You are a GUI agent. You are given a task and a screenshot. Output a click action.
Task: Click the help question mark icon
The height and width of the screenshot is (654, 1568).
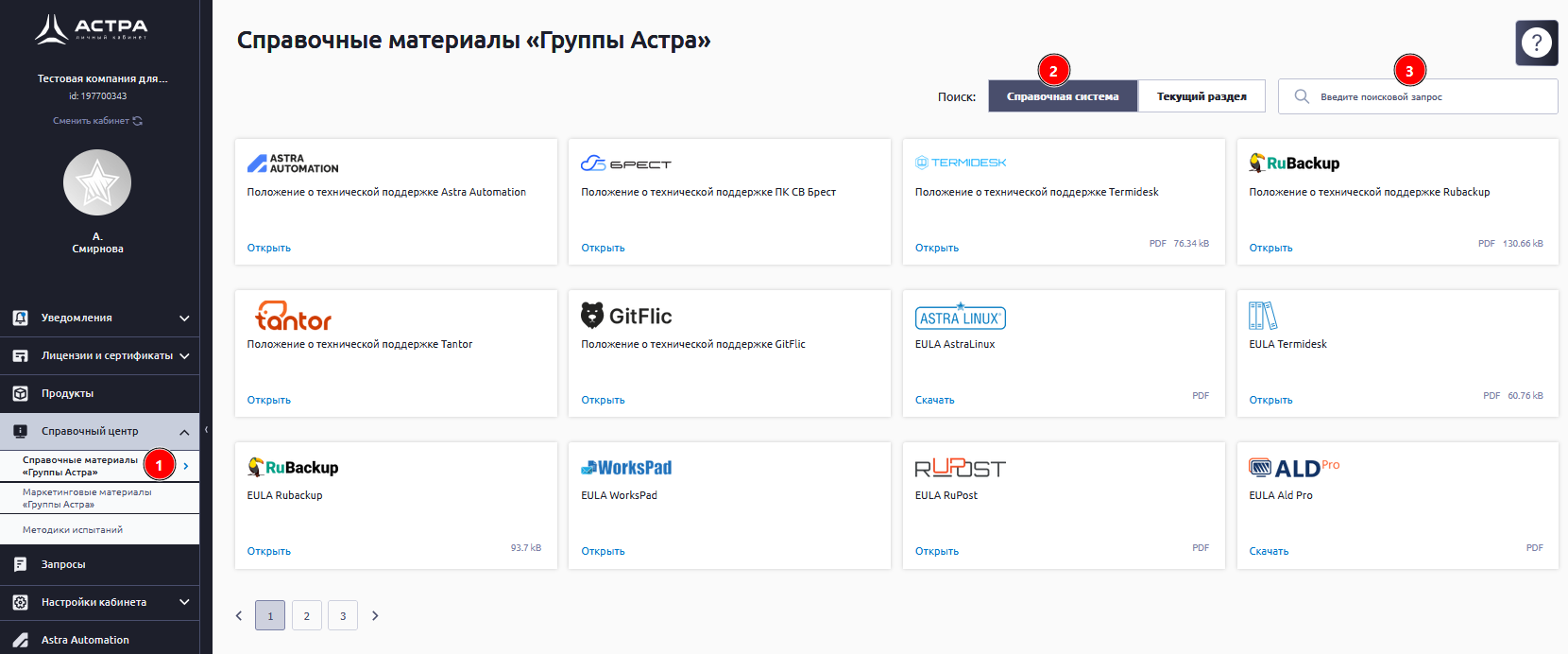pyautogui.click(x=1536, y=43)
